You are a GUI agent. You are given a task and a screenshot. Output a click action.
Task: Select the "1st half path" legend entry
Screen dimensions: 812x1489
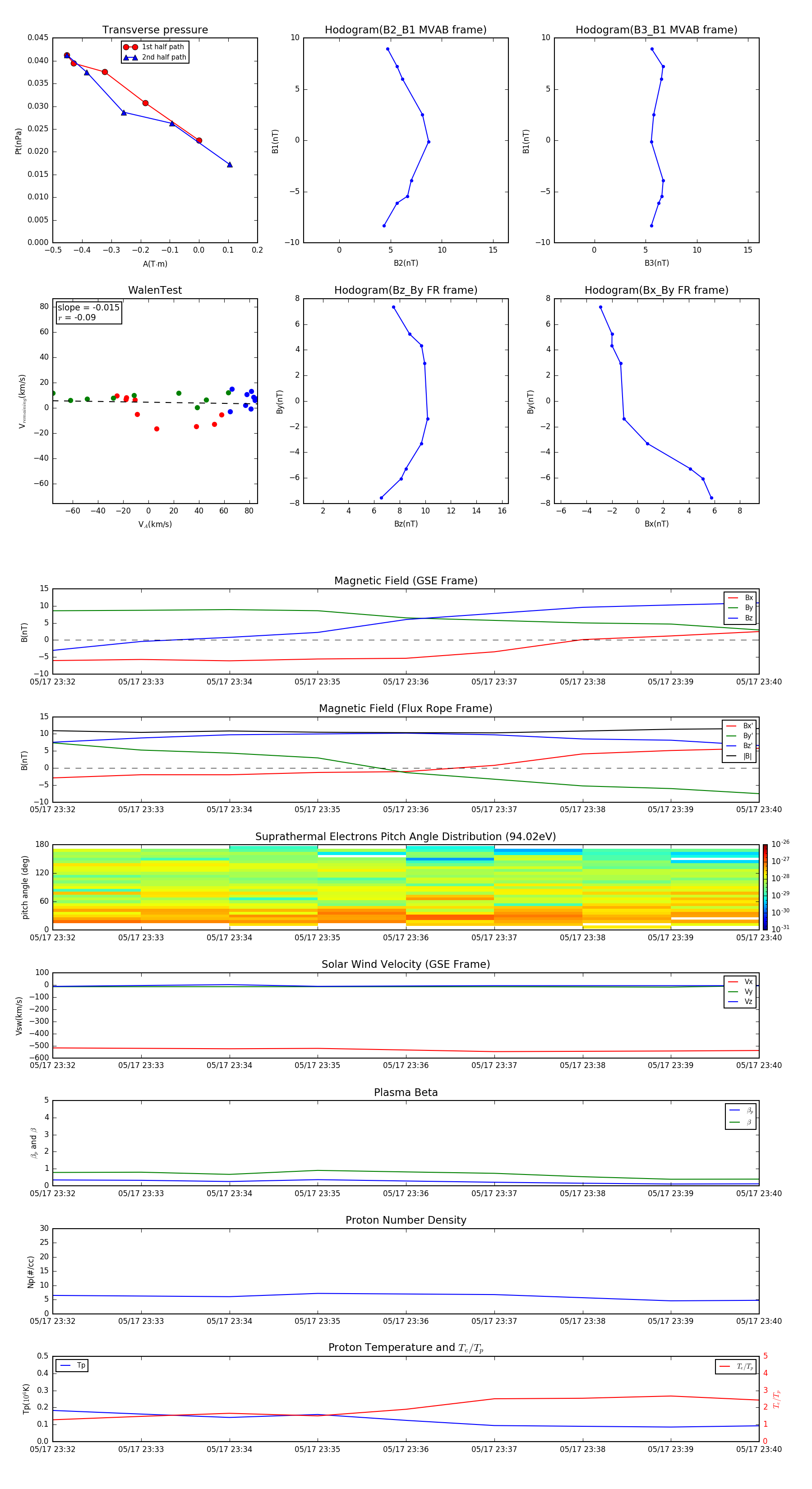click(154, 47)
